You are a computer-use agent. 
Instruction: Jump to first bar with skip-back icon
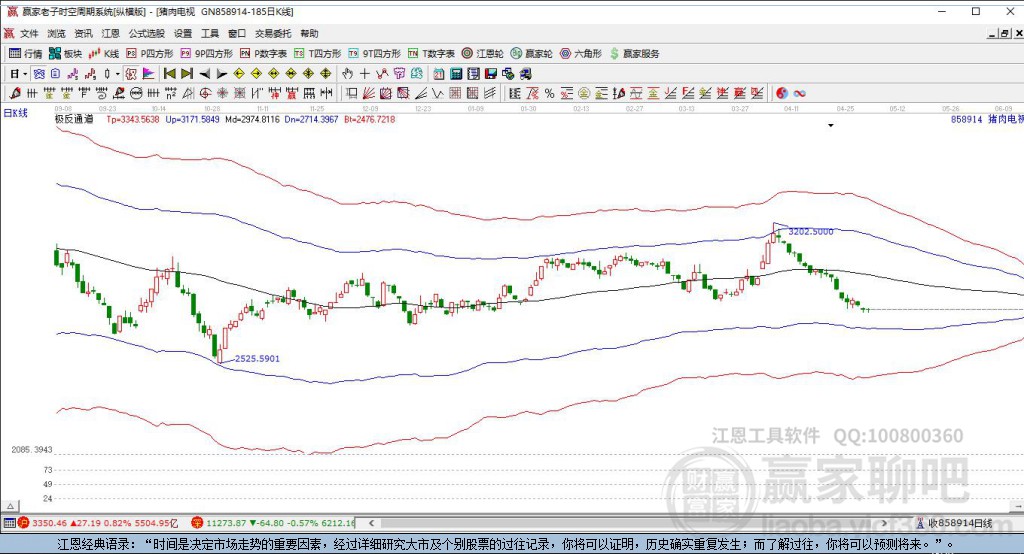[169, 74]
